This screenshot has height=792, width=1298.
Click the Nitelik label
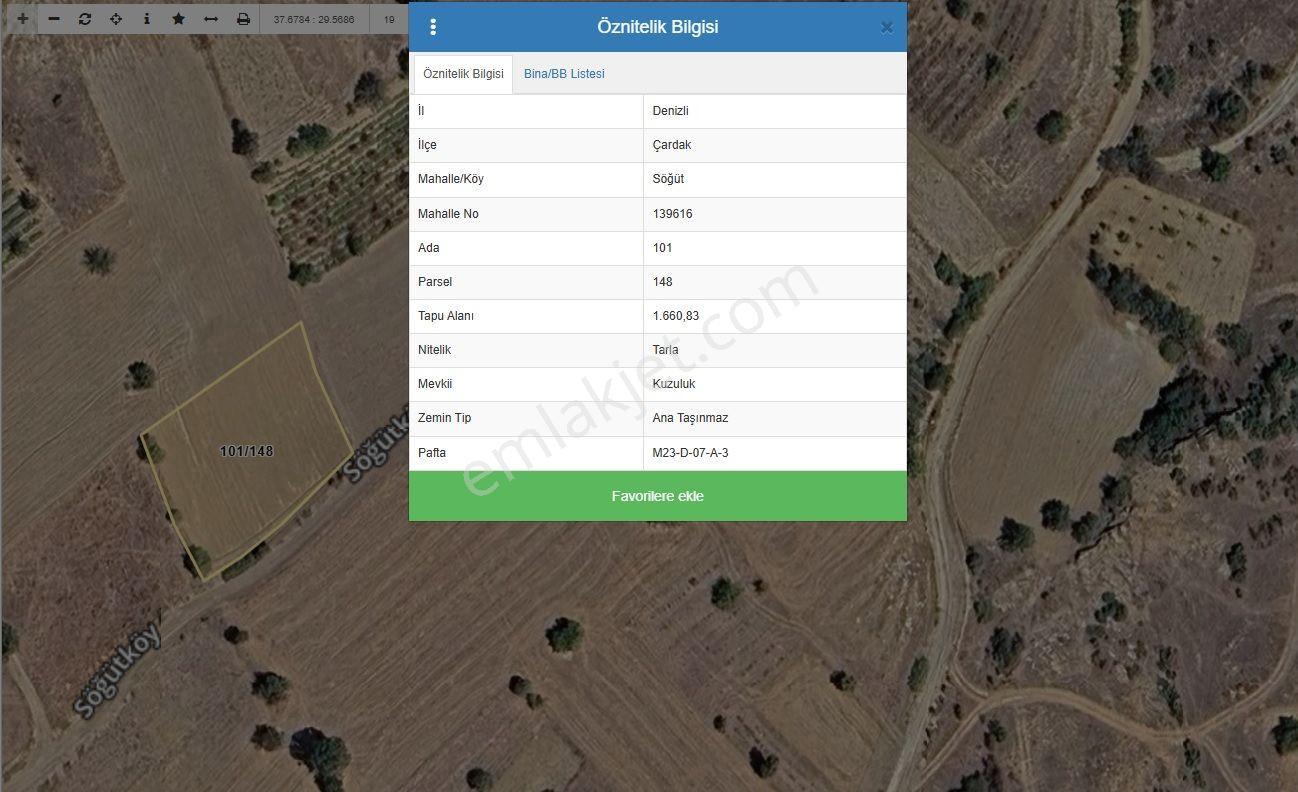click(434, 350)
